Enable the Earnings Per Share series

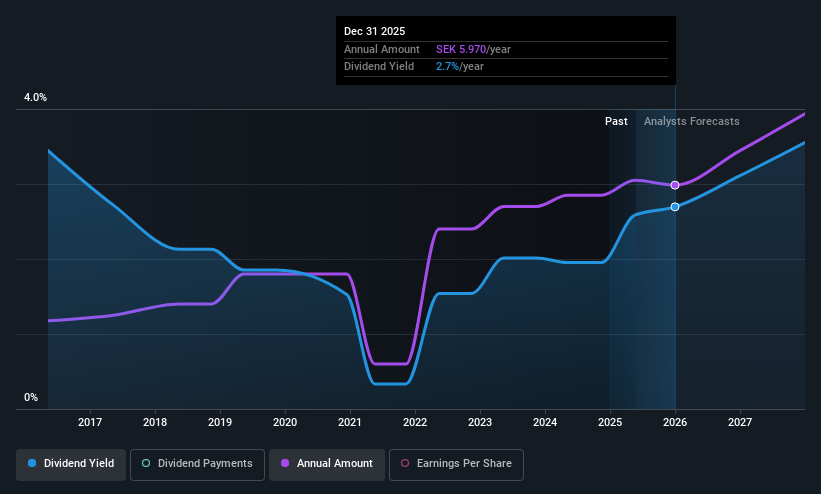click(x=456, y=464)
